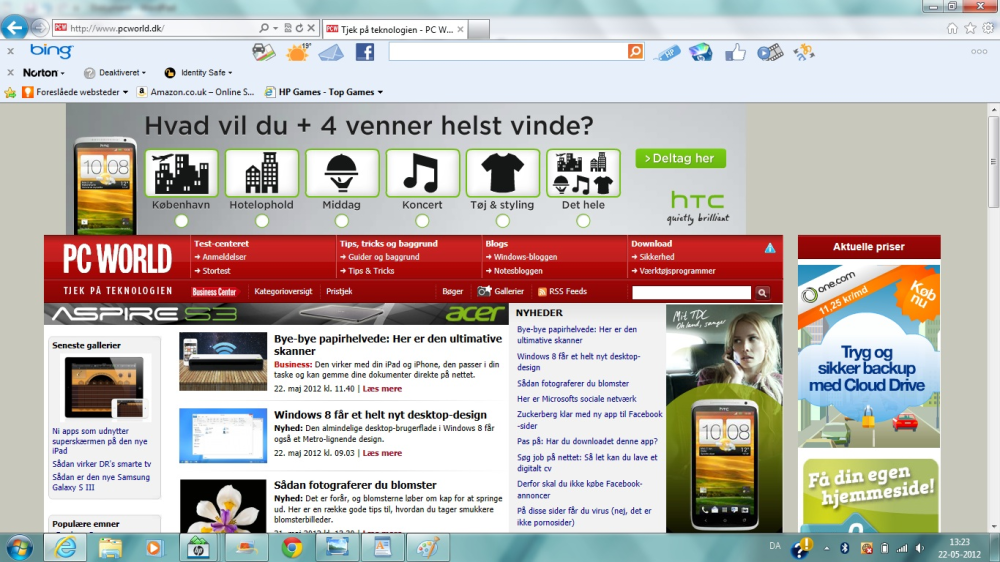Expand the HP Games - Top Games dropdown

[x=324, y=92]
